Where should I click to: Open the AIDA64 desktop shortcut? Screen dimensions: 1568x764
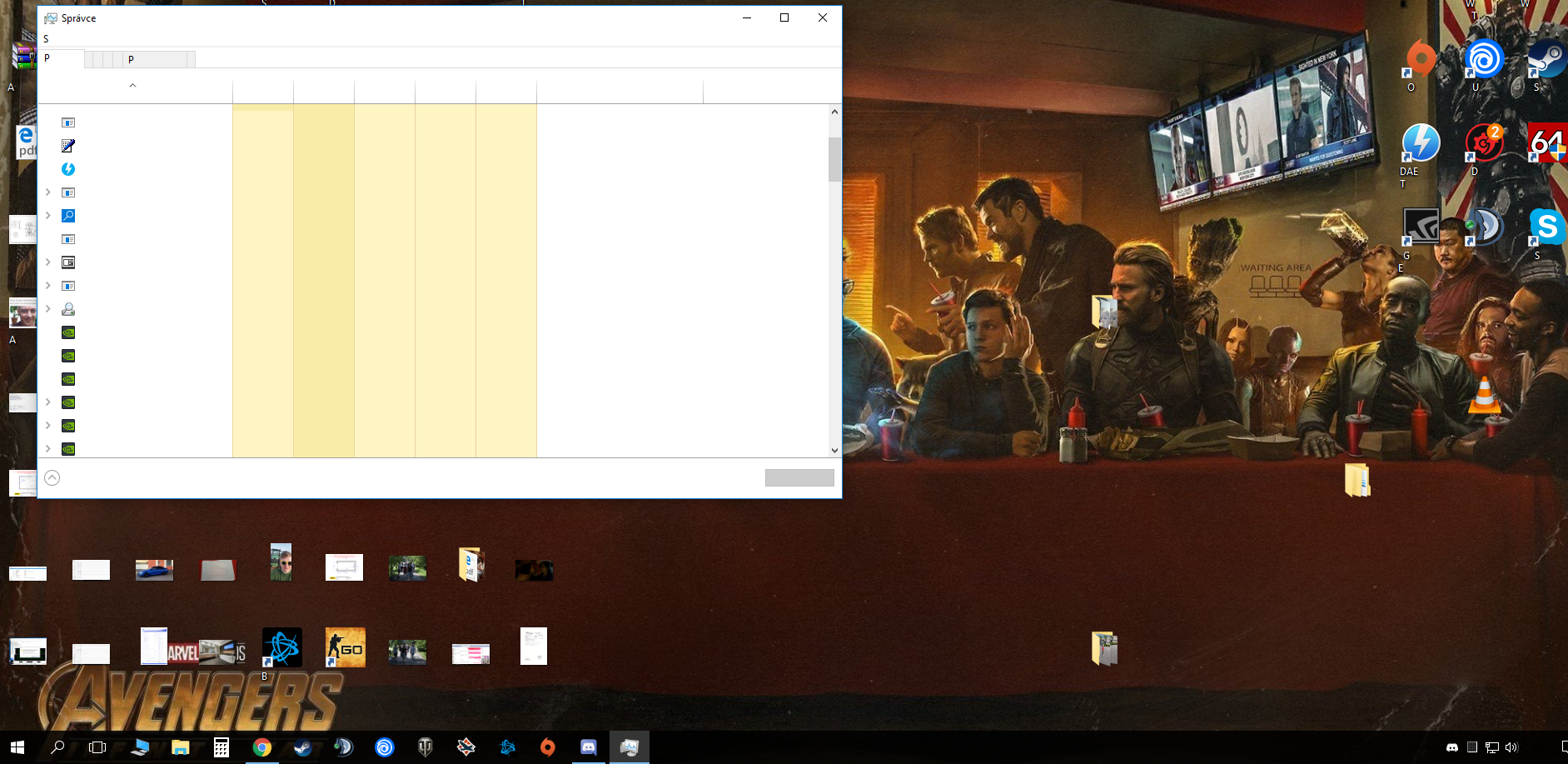click(x=1546, y=143)
